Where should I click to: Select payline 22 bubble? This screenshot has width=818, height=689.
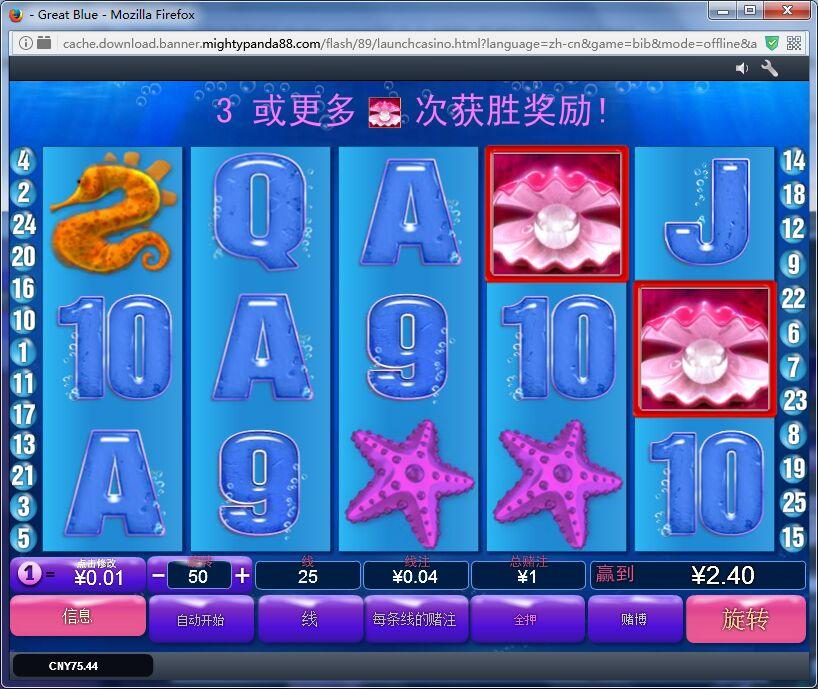793,299
